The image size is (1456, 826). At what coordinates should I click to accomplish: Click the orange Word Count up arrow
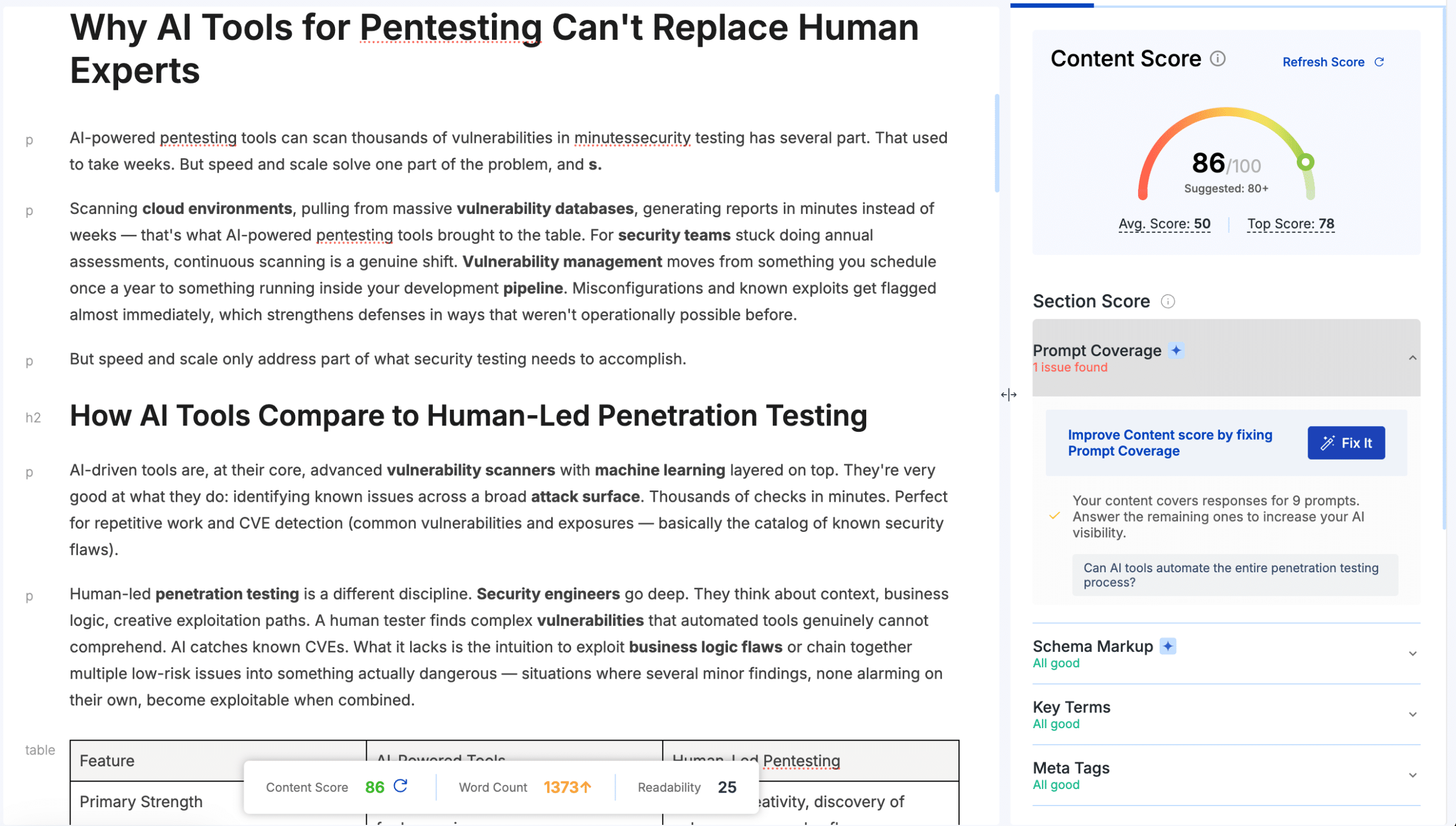tap(586, 787)
